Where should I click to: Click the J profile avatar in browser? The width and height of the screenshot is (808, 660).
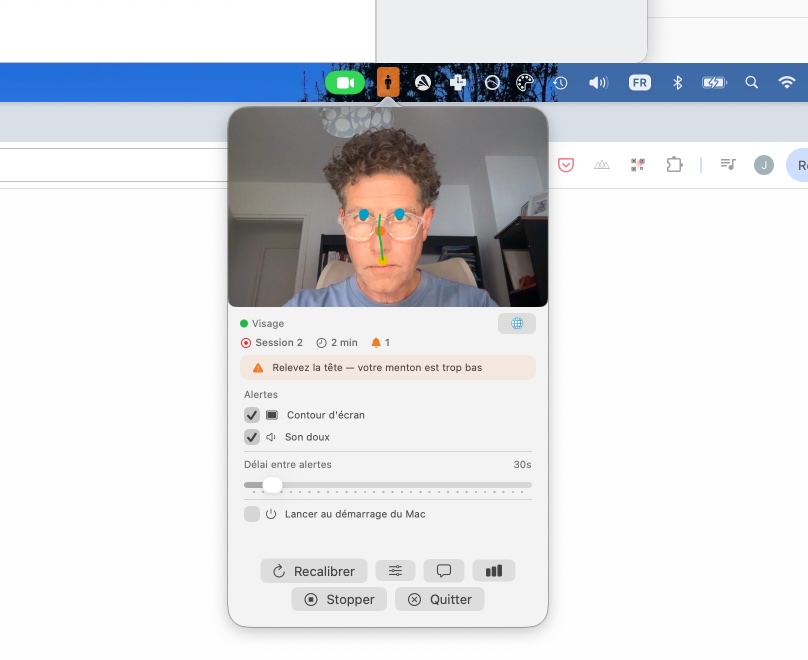pyautogui.click(x=764, y=165)
